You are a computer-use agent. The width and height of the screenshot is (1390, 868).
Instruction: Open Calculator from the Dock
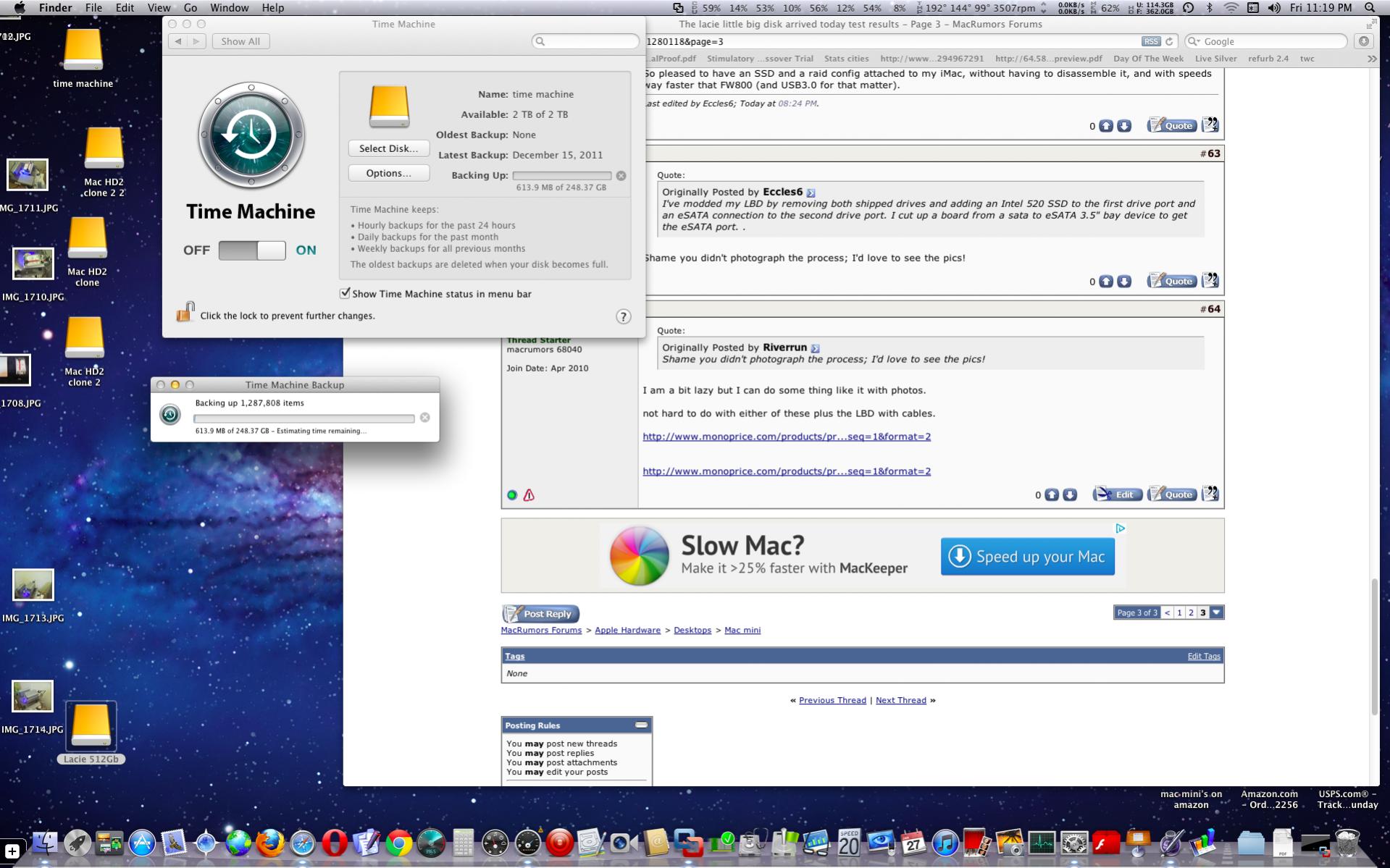(x=463, y=843)
